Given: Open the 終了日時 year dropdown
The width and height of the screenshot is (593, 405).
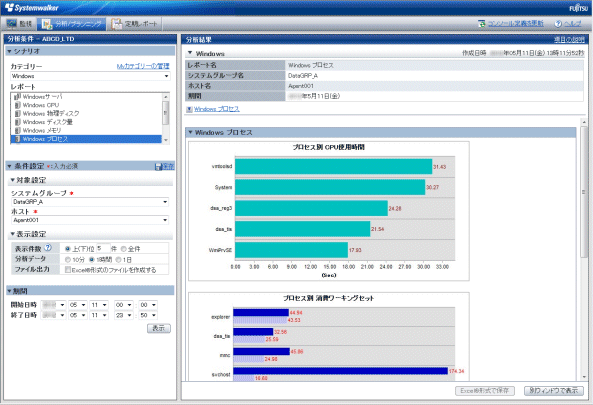Looking at the screenshot, I should pos(53,315).
